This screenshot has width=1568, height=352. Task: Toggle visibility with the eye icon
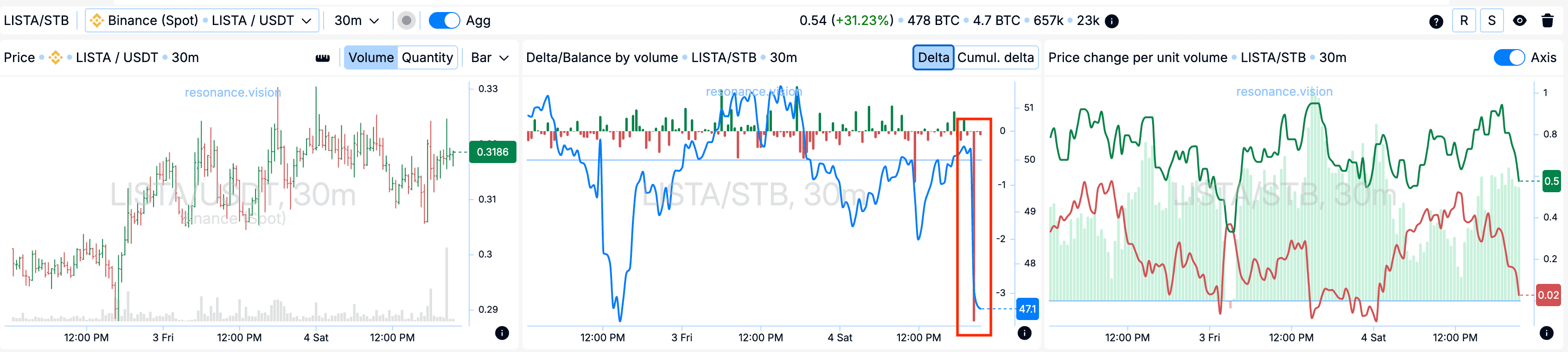pos(1519,21)
